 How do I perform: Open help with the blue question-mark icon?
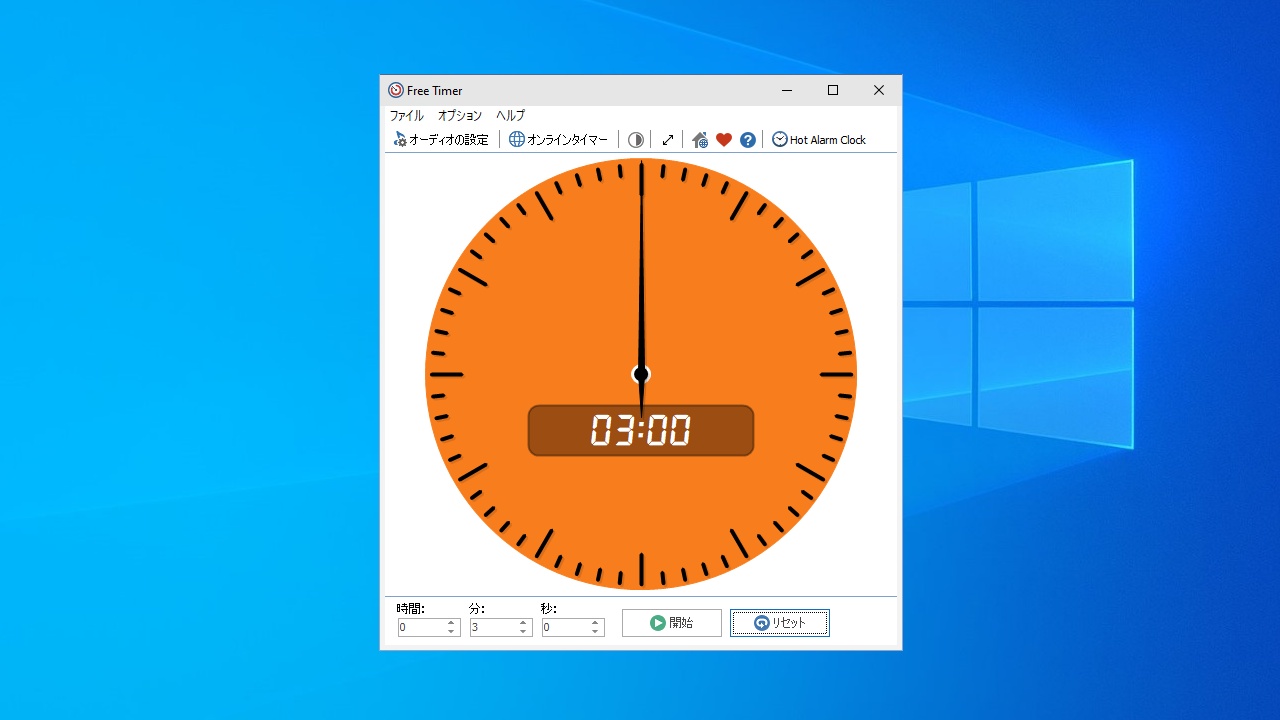748,140
